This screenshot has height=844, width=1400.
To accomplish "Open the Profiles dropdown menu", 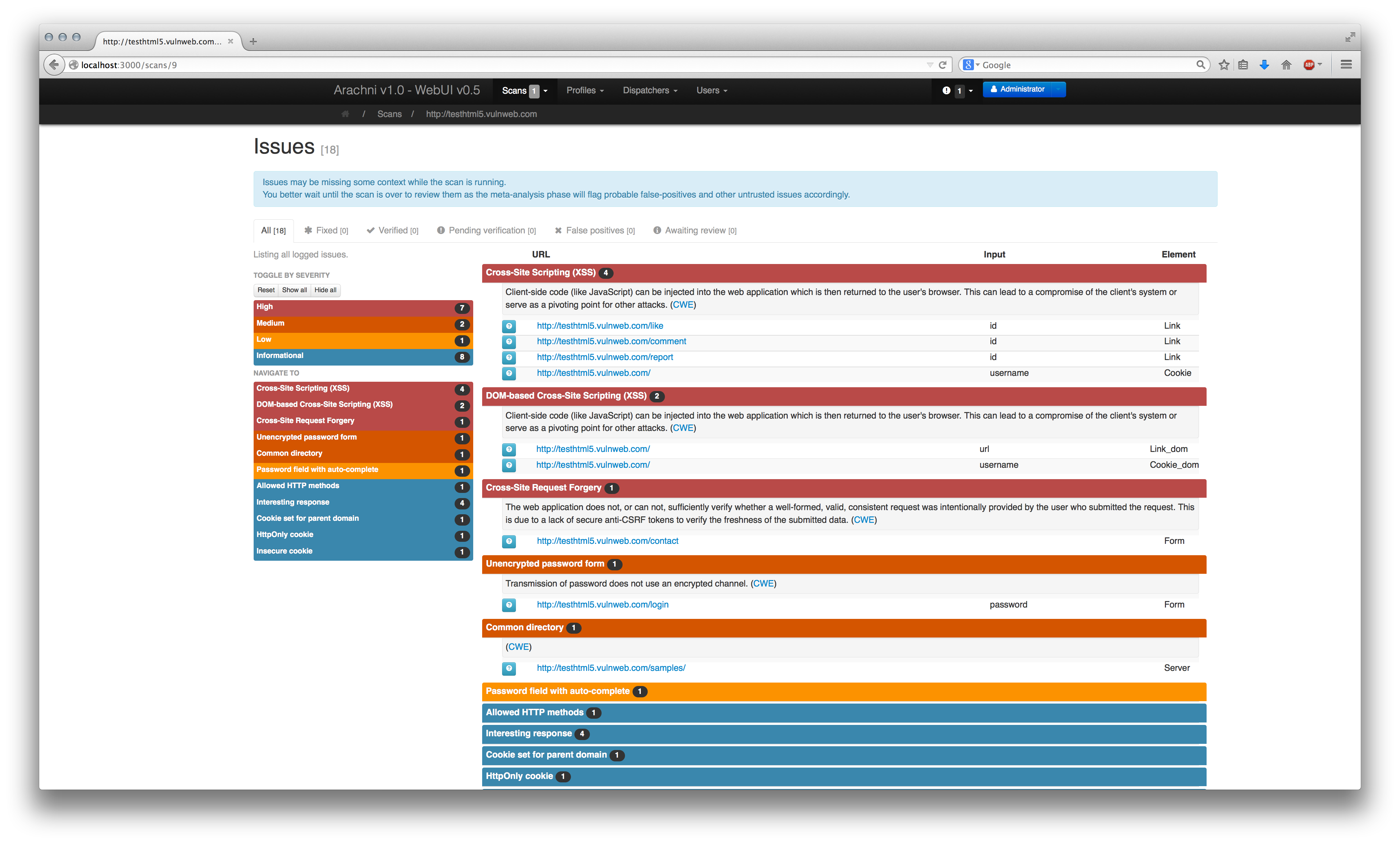I will point(585,91).
